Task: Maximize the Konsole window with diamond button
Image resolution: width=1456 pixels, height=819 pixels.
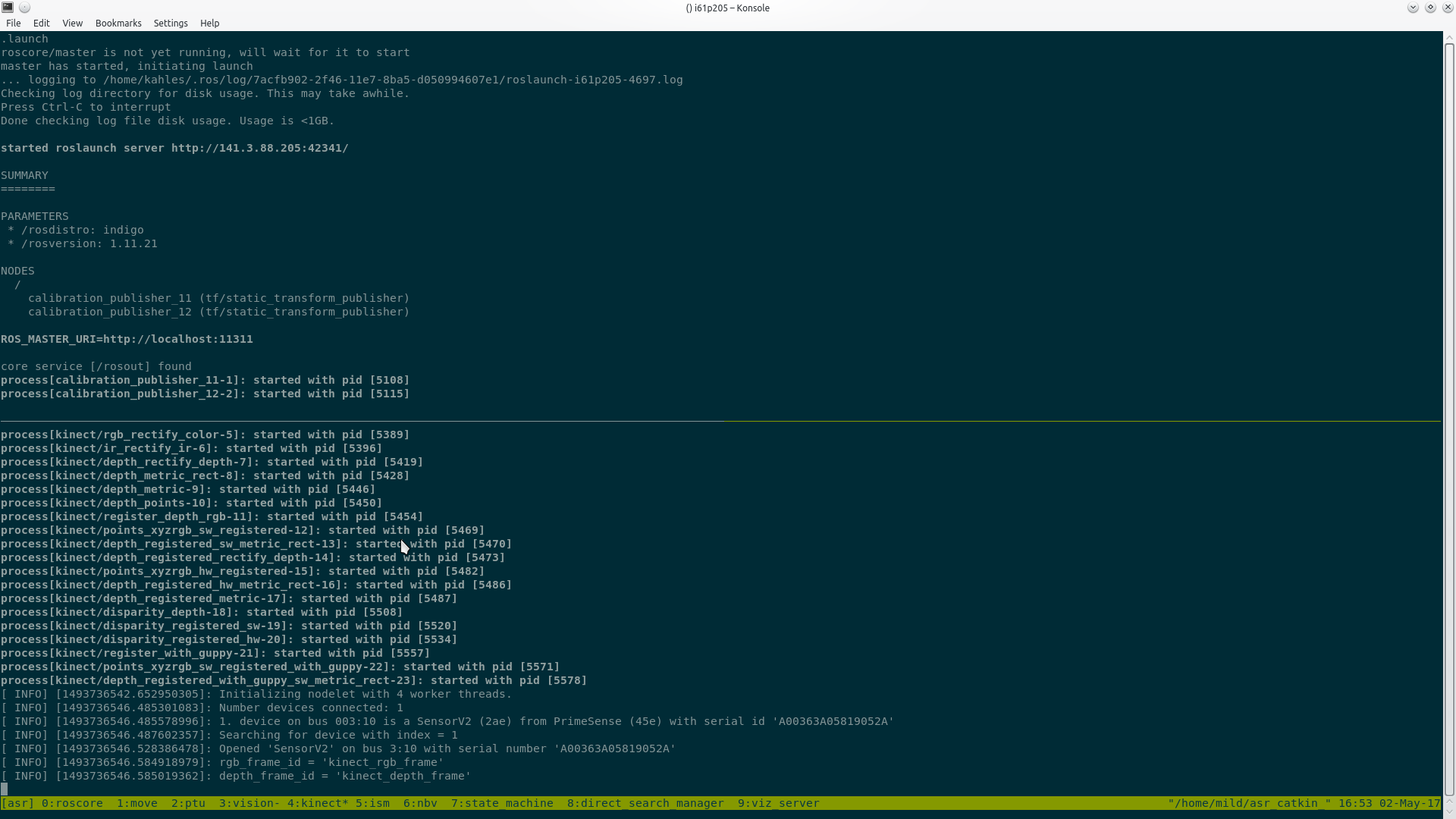Action: coord(1429,8)
